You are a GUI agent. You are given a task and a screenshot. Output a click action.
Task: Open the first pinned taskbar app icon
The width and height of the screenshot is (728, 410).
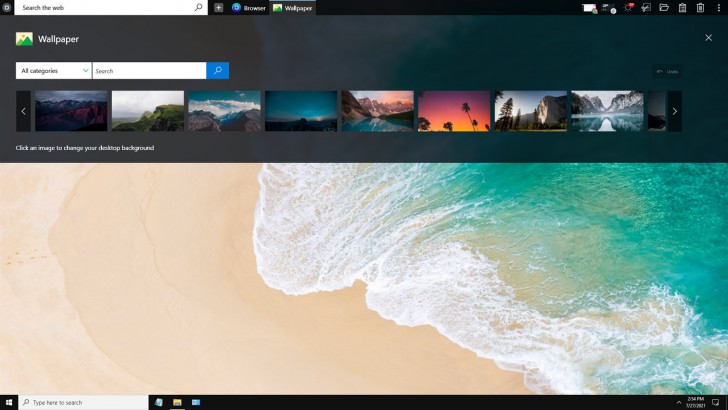point(159,402)
